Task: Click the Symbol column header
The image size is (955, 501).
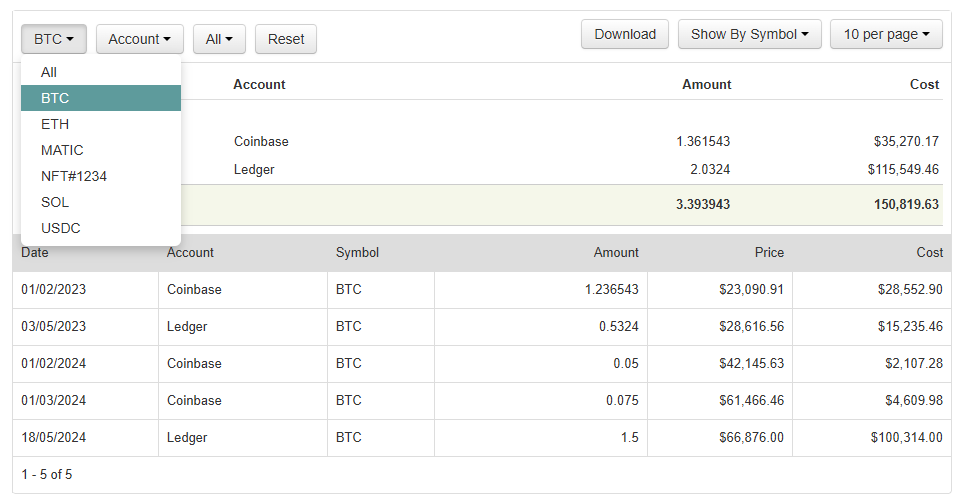Action: tap(357, 253)
